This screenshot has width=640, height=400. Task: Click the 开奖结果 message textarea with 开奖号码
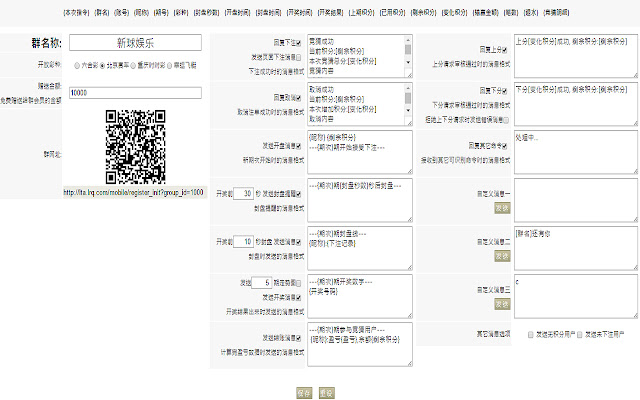[360, 296]
